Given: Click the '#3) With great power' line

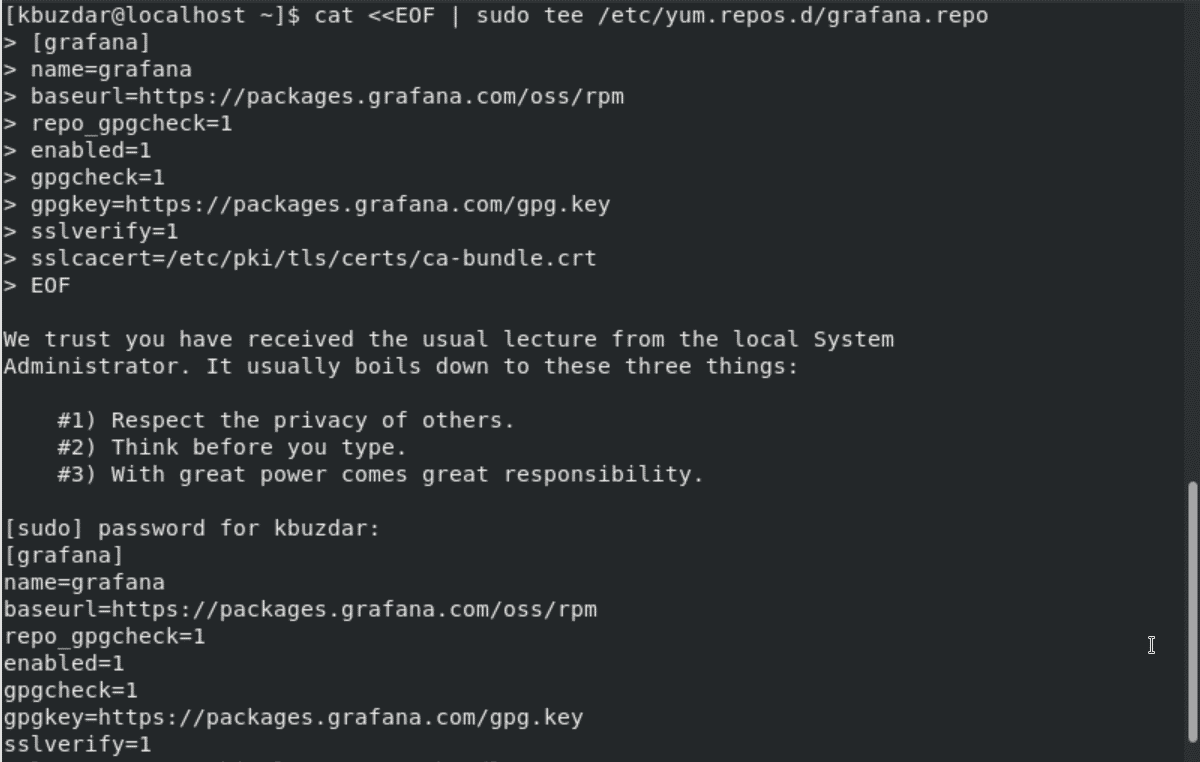Looking at the screenshot, I should point(380,474).
